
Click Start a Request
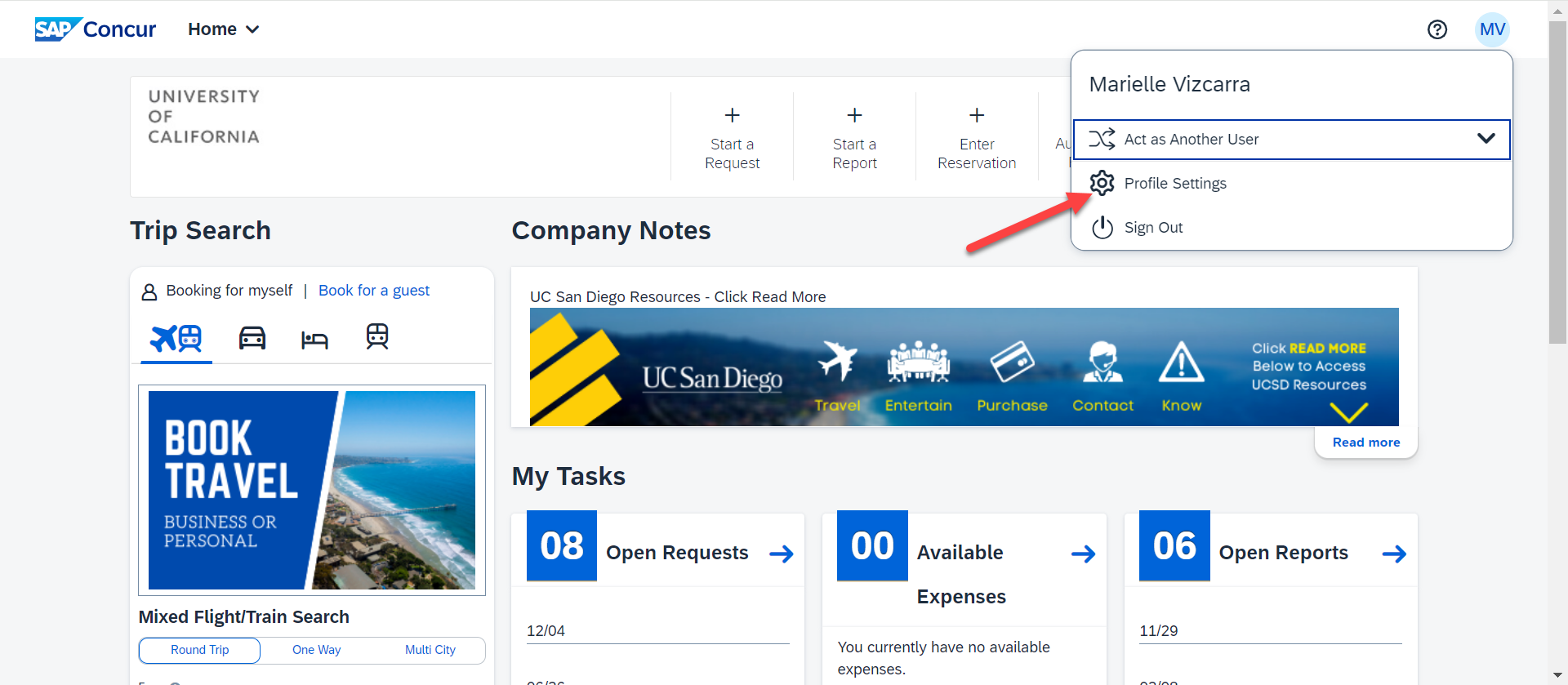tap(732, 137)
